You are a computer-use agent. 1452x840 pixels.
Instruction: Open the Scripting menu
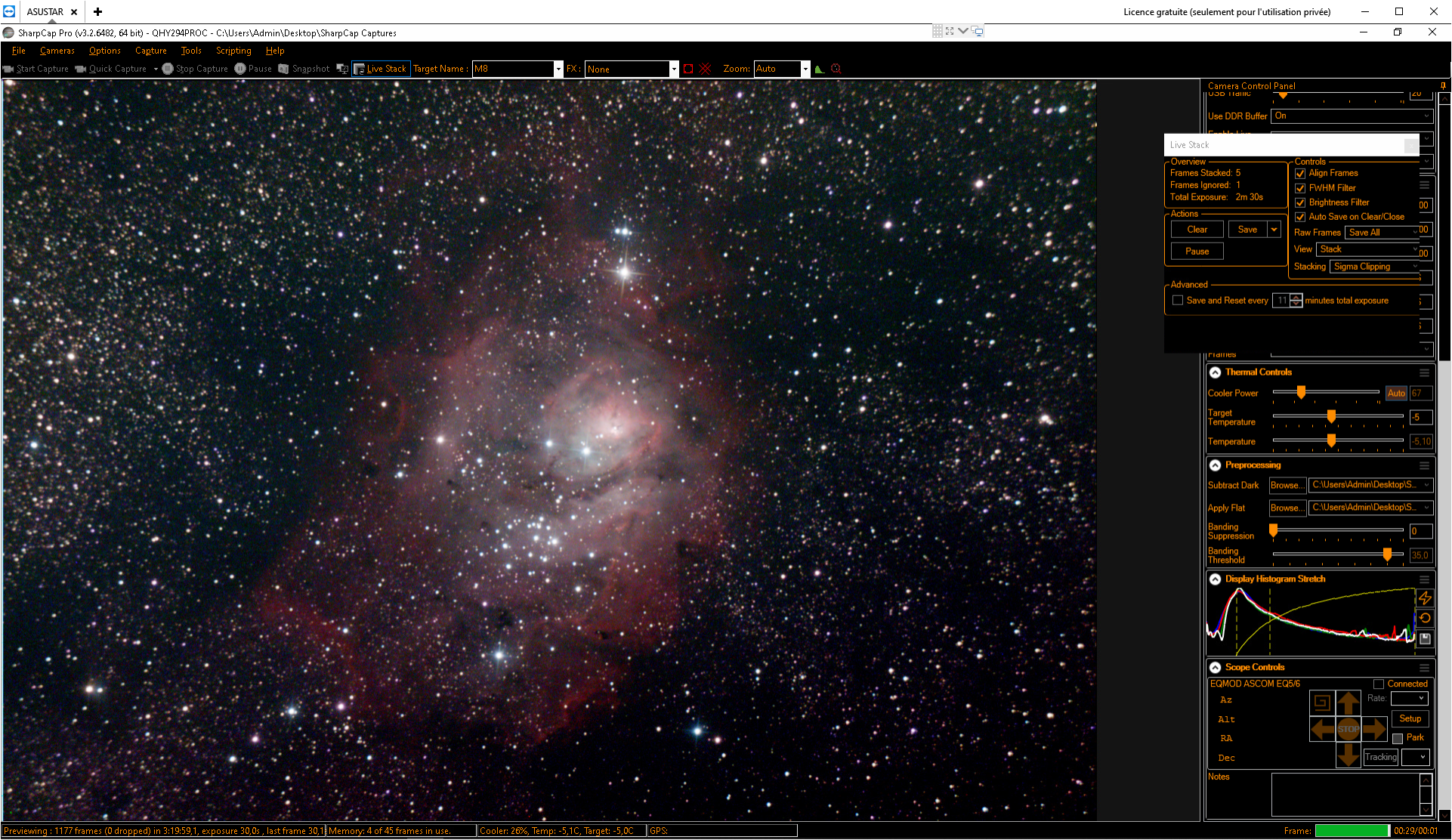point(233,51)
